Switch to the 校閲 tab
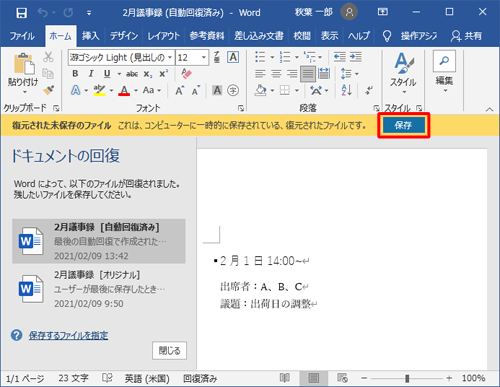The image size is (500, 387). click(302, 36)
